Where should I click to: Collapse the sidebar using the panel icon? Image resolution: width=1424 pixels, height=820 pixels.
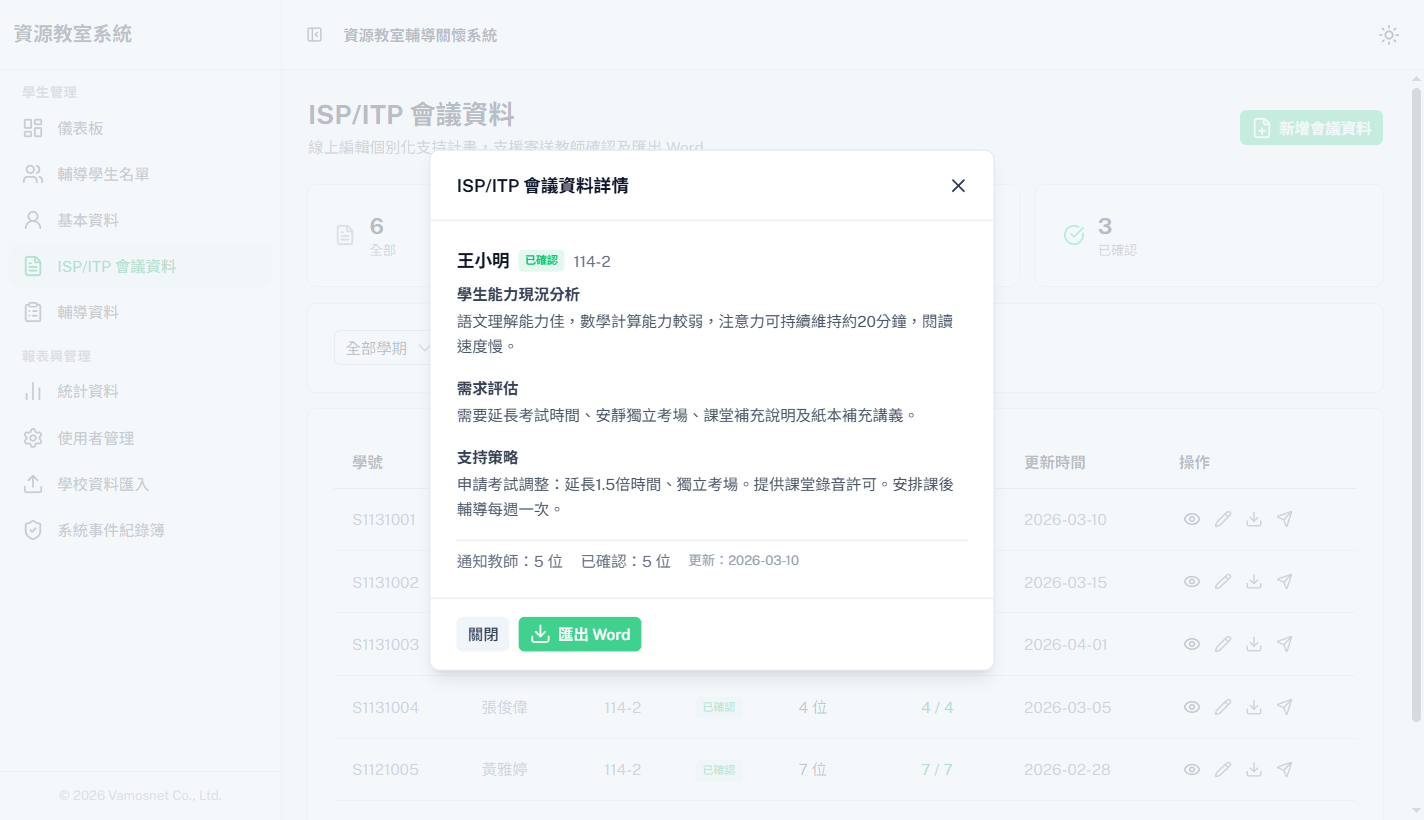(314, 35)
